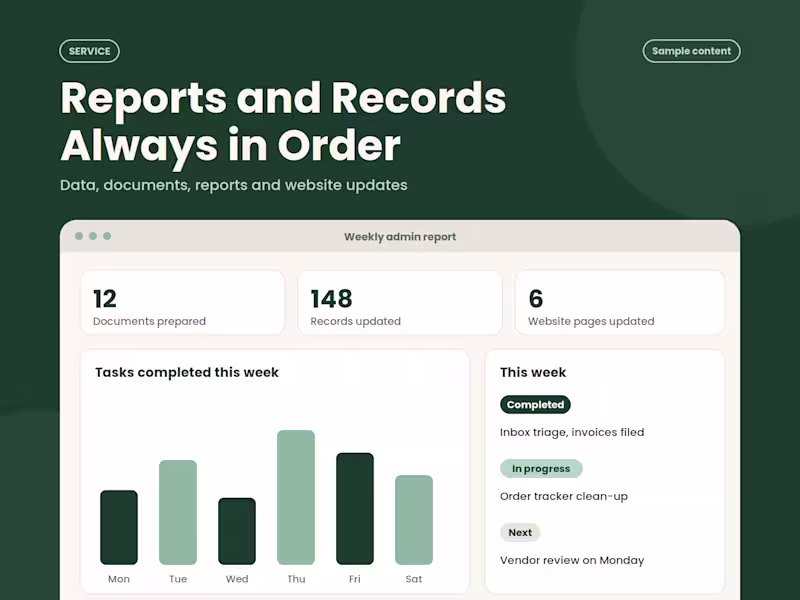The width and height of the screenshot is (800, 600).
Task: Click the SERVICE pill badge
Action: (89, 51)
